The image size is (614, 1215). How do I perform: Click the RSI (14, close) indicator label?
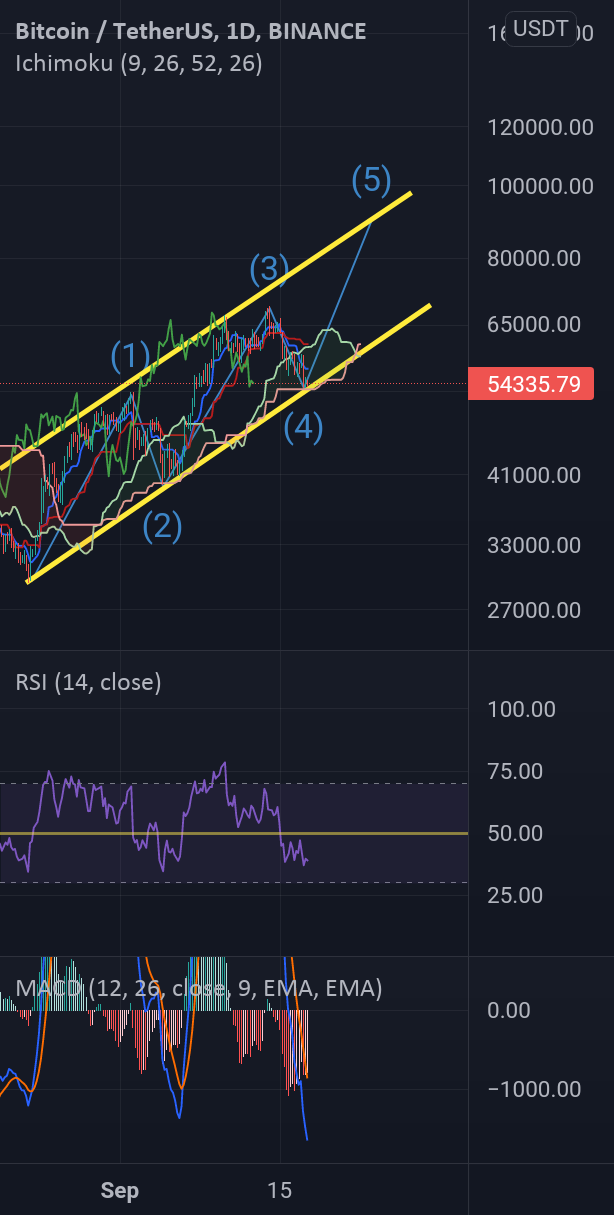(88, 683)
